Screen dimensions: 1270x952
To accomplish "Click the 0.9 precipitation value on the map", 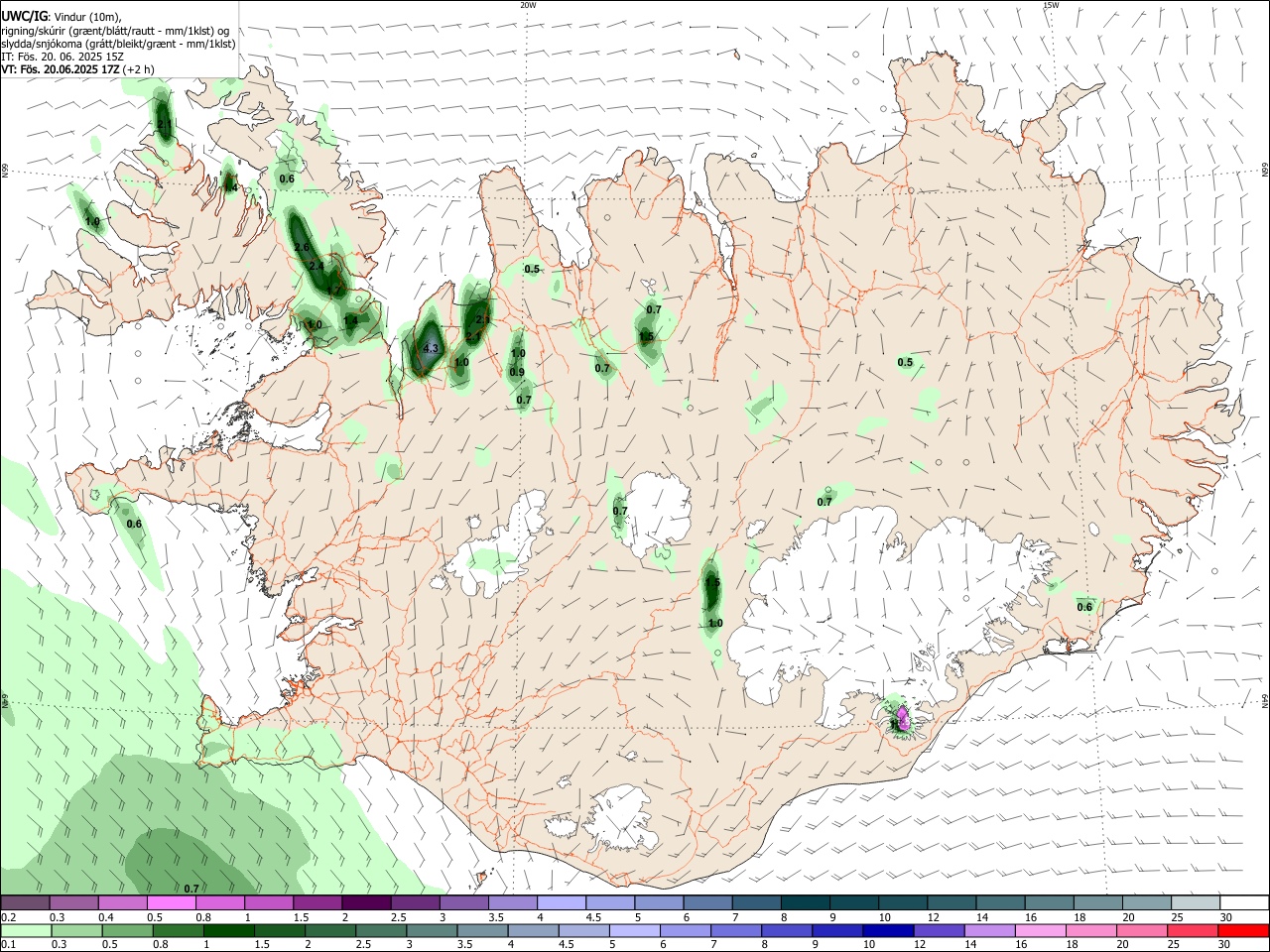I will pos(517,373).
